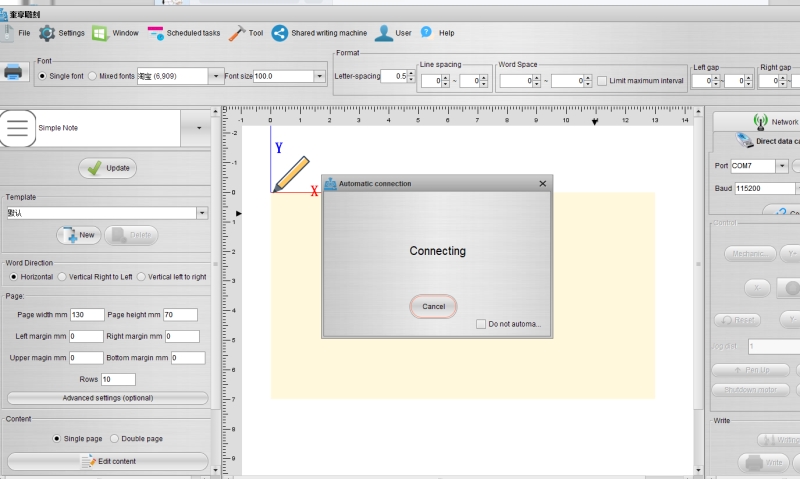Select Vertical Right to Left direction

pos(62,277)
